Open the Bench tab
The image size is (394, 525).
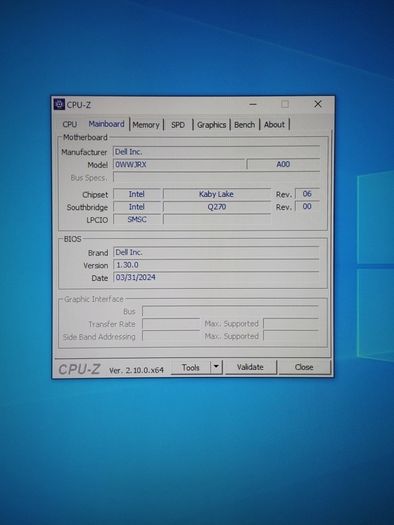(x=244, y=125)
